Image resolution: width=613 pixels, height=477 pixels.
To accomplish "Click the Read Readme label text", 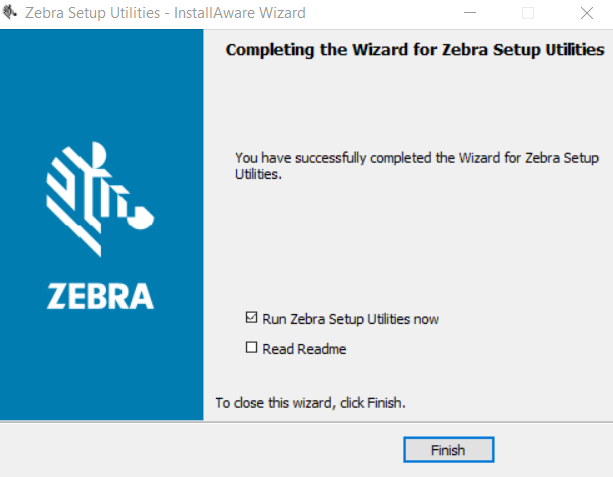I will coord(304,350).
